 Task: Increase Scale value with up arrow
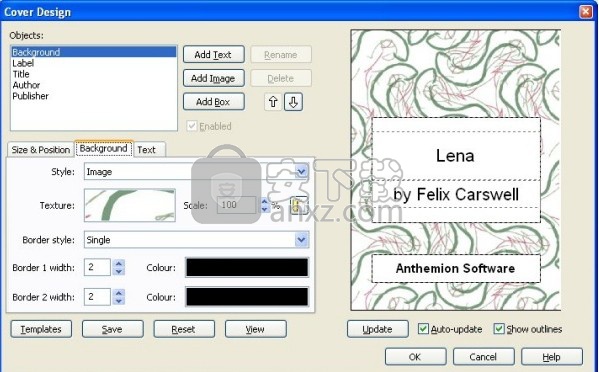(264, 201)
